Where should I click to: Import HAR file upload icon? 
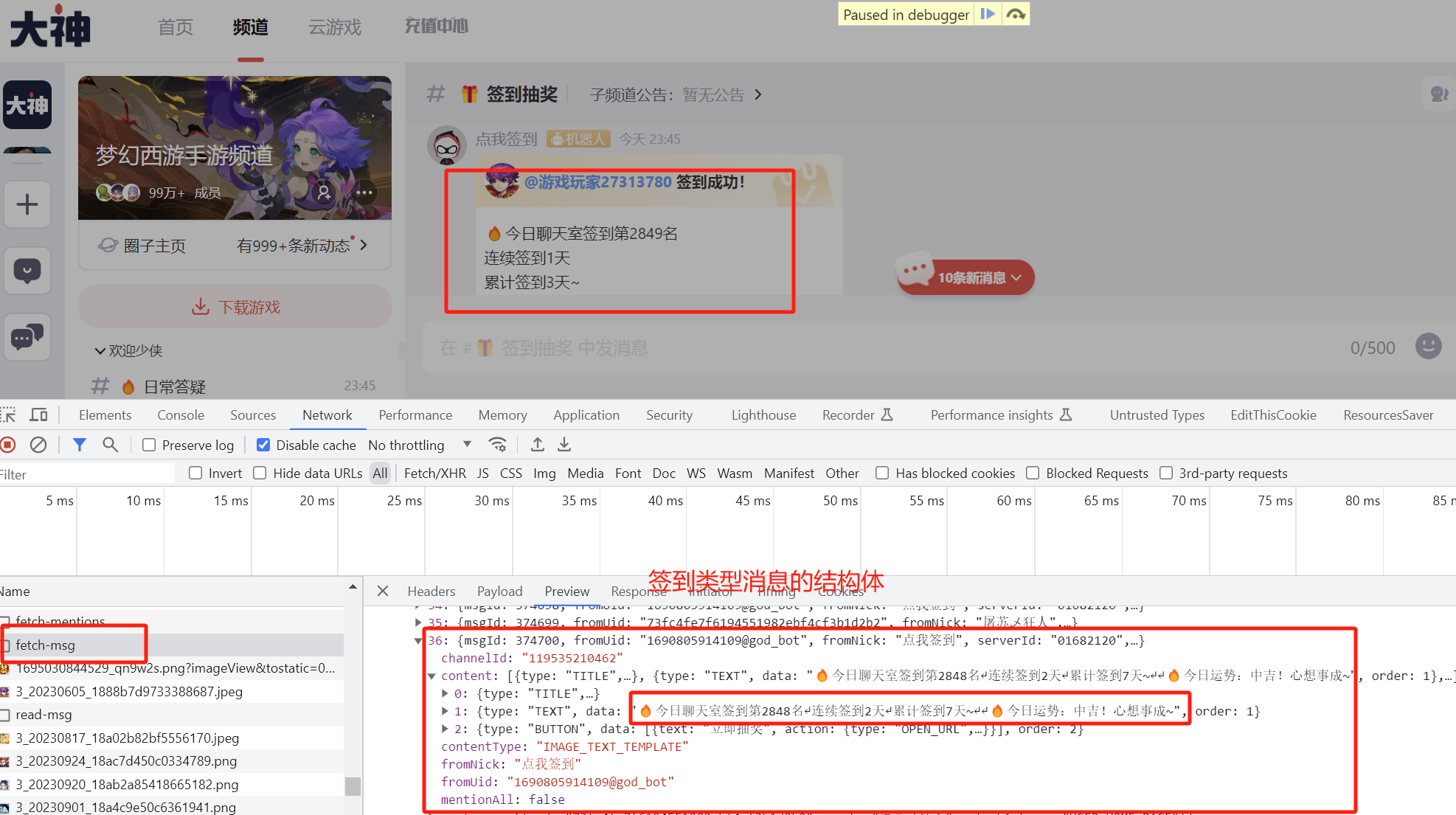click(x=538, y=445)
